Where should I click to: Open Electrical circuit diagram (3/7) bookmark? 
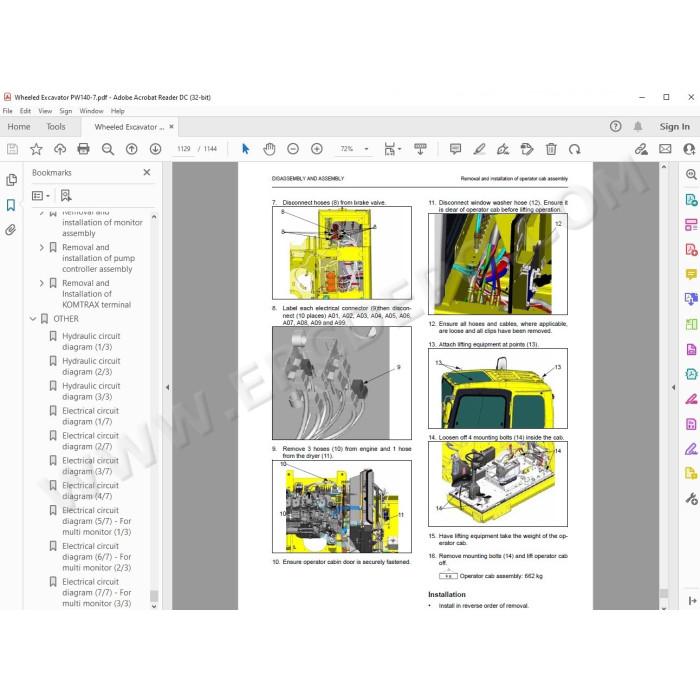point(91,466)
